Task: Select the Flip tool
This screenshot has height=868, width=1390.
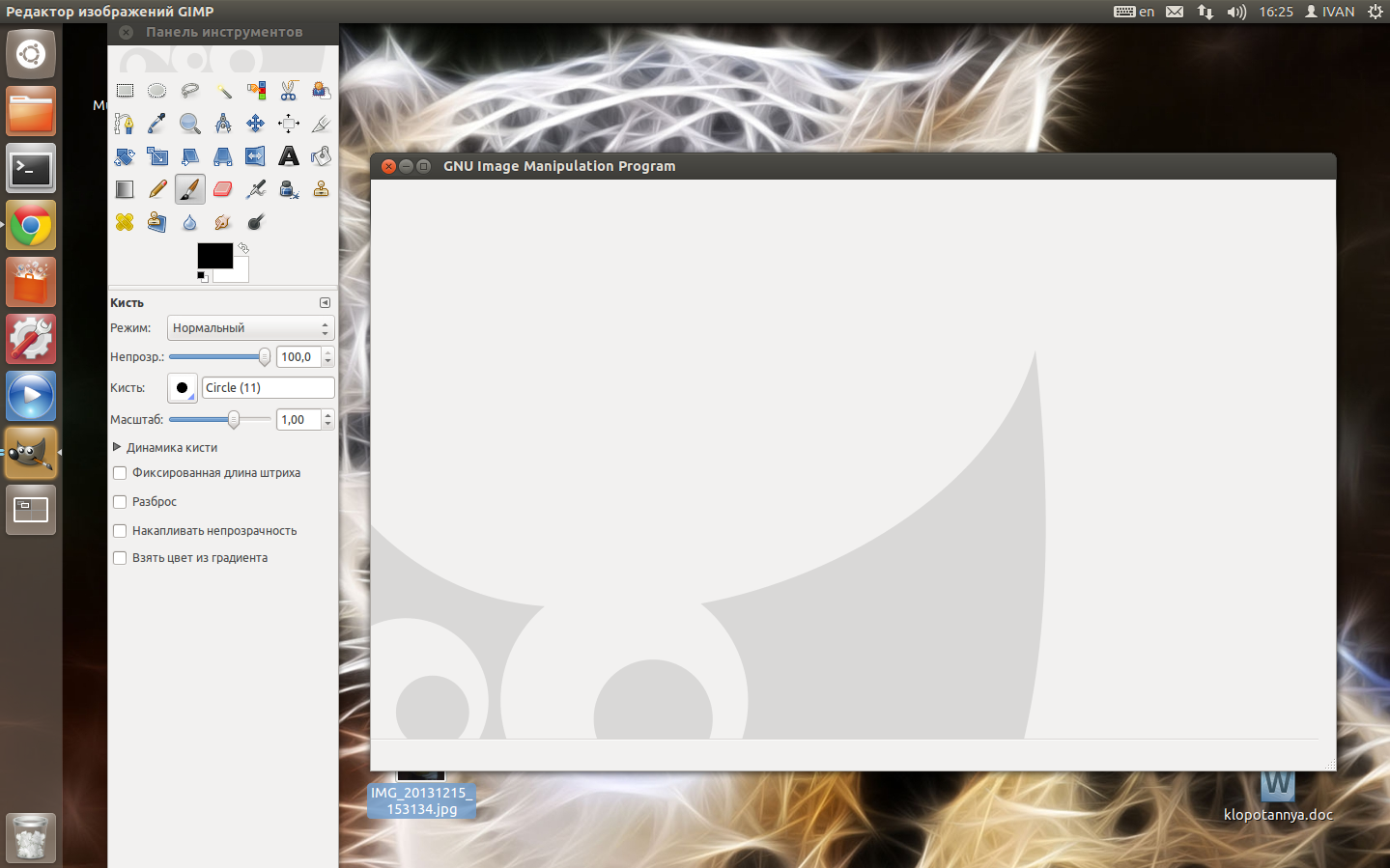Action: [256, 156]
